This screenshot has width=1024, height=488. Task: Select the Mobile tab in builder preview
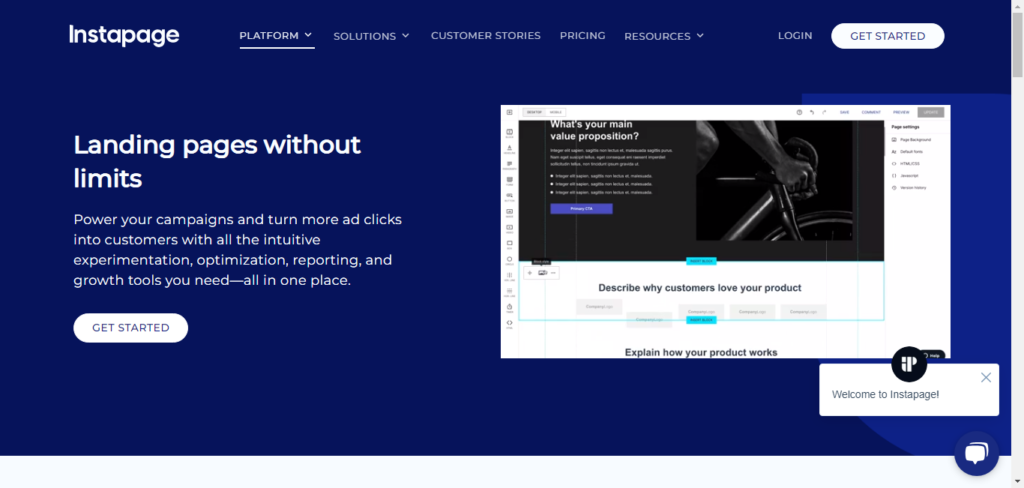point(556,112)
